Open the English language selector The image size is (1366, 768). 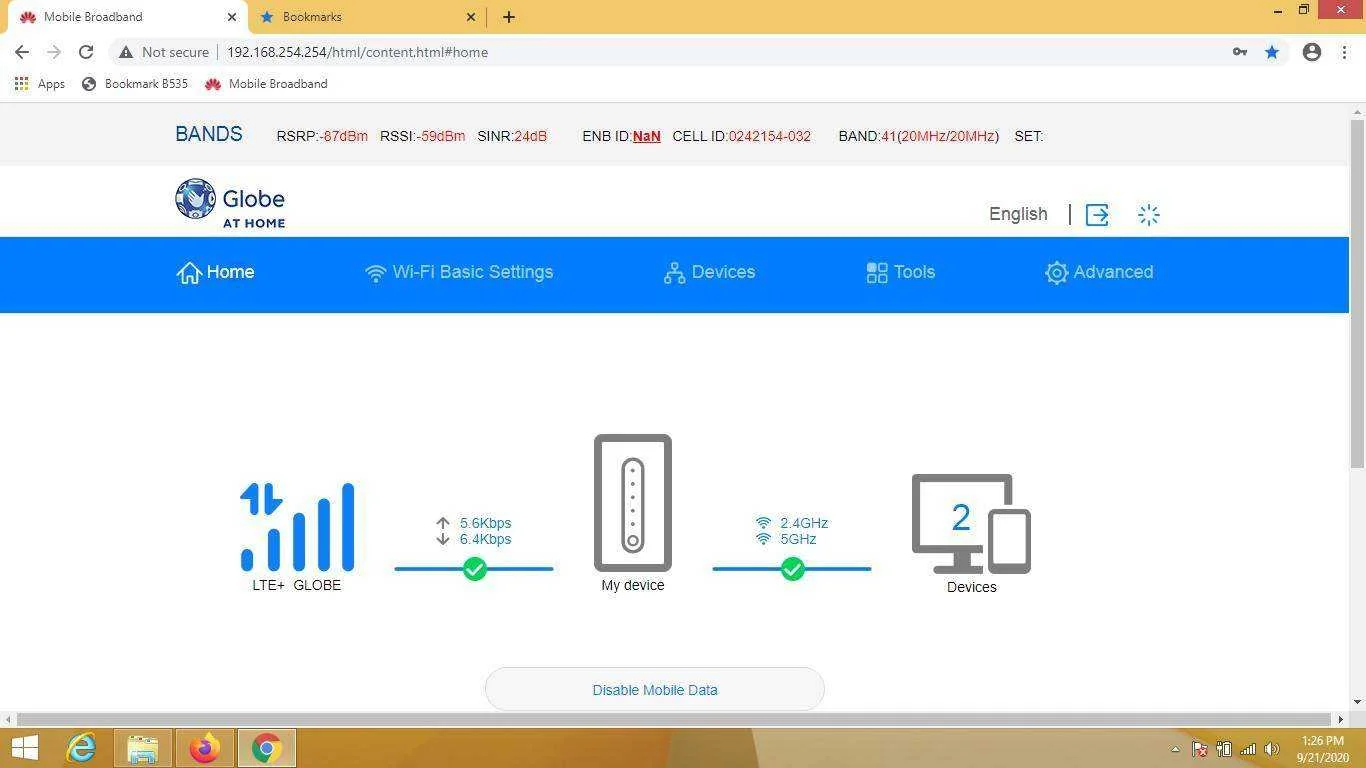(x=1018, y=214)
